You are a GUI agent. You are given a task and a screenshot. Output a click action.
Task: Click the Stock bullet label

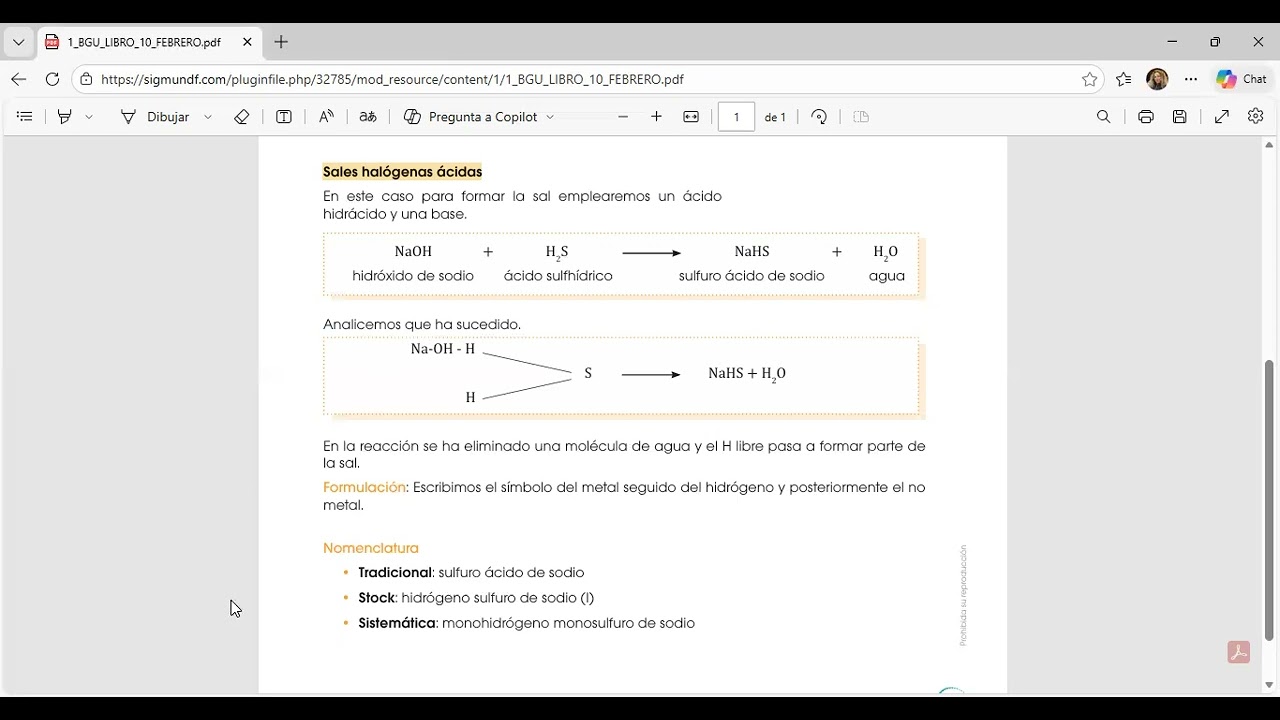(x=377, y=597)
